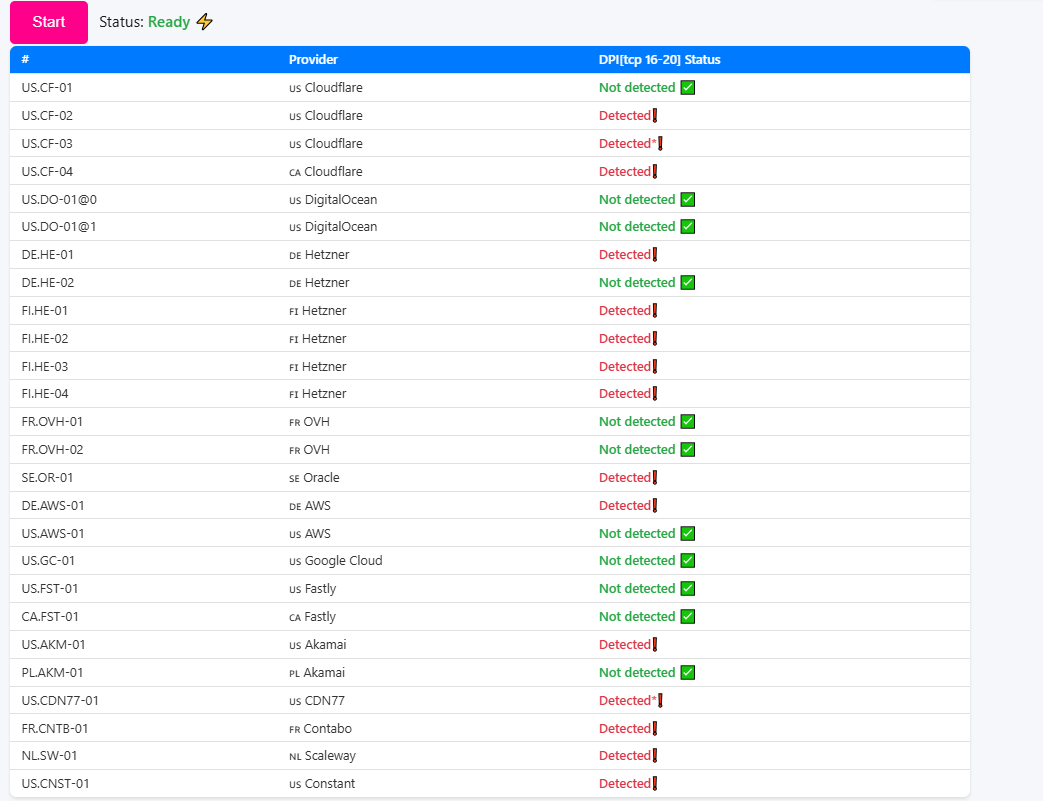The image size is (1043, 801).
Task: Click the Google Cloud provider cell
Action: [x=336, y=561]
